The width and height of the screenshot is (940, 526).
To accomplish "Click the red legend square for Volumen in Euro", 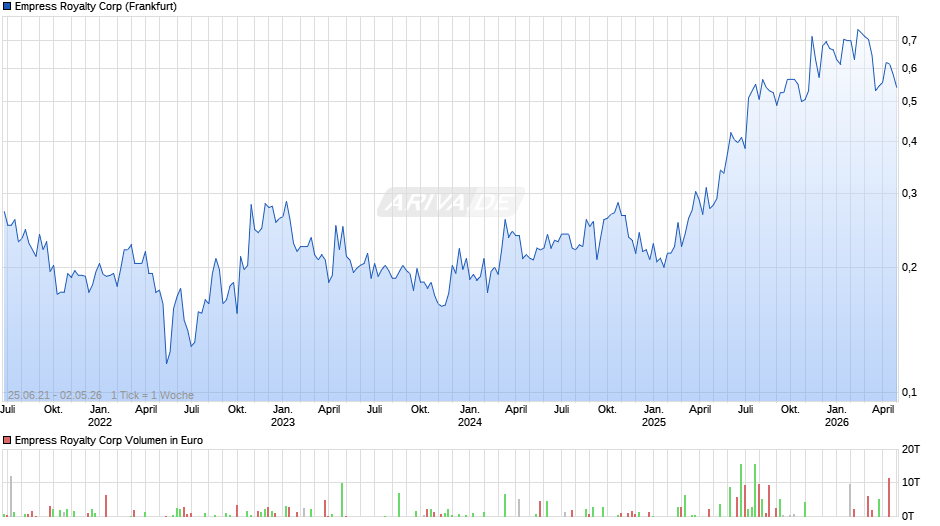I will (x=7, y=440).
